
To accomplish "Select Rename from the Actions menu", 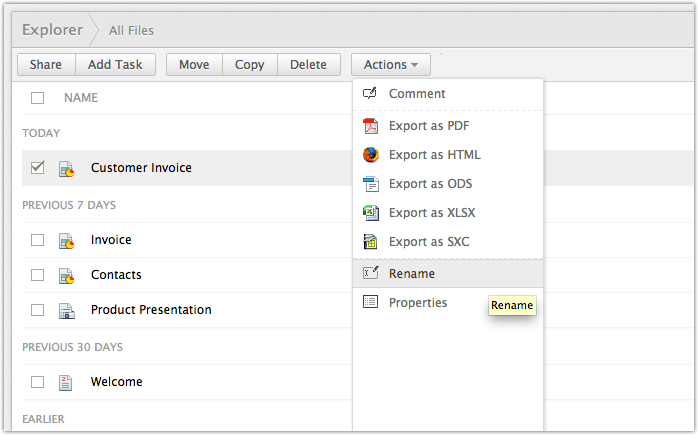I will pos(412,273).
